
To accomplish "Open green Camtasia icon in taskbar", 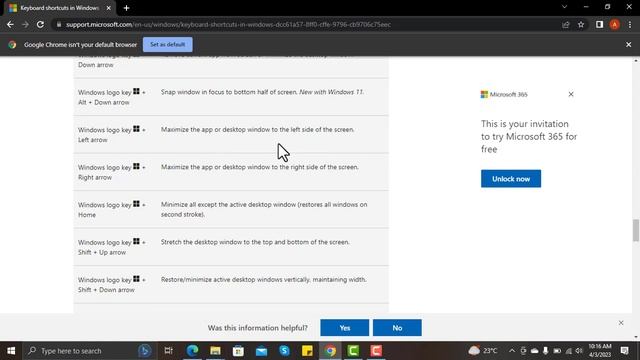I will pyautogui.click(x=353, y=351).
